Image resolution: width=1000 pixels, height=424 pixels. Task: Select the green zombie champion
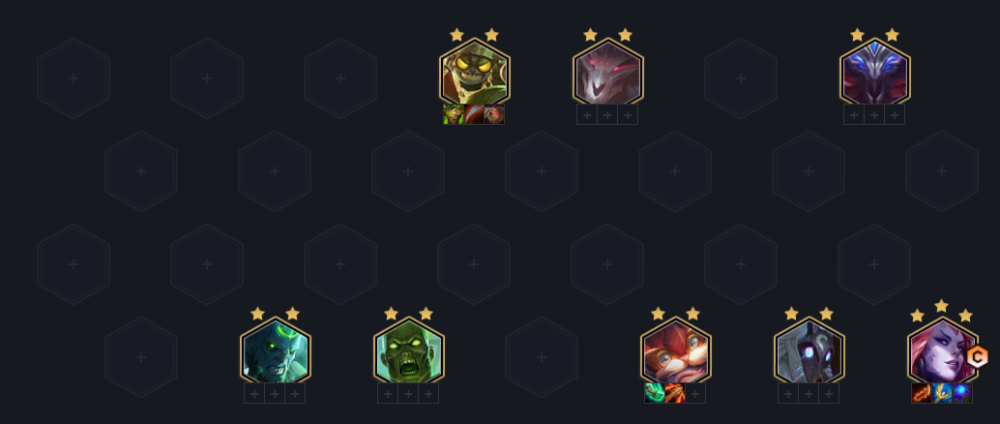tap(409, 351)
